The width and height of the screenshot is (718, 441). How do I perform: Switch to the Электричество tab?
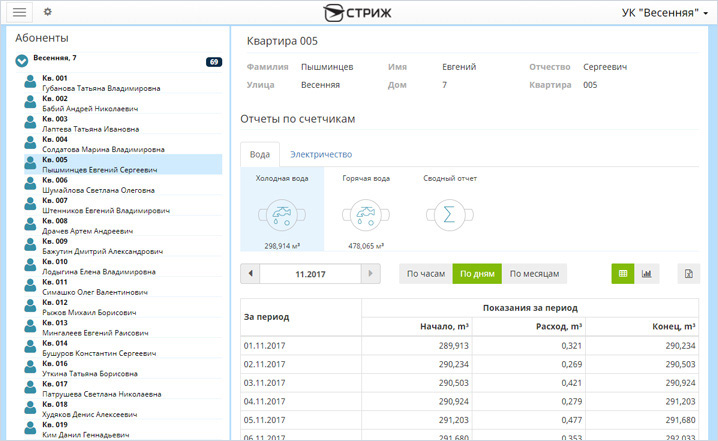(321, 154)
